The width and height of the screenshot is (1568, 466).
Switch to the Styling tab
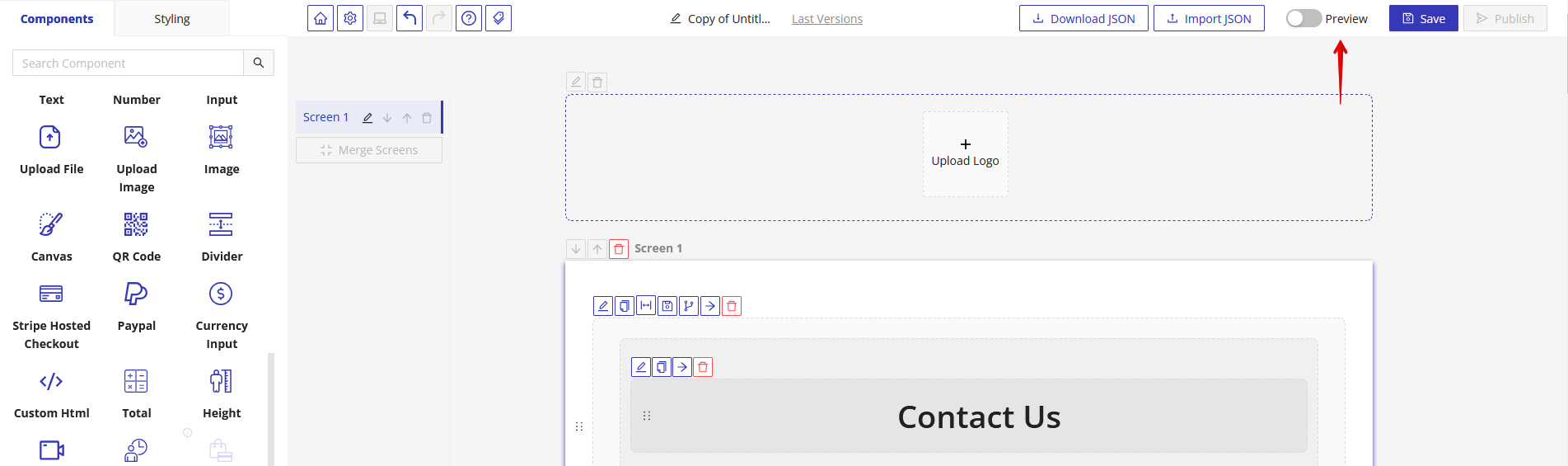click(x=171, y=19)
